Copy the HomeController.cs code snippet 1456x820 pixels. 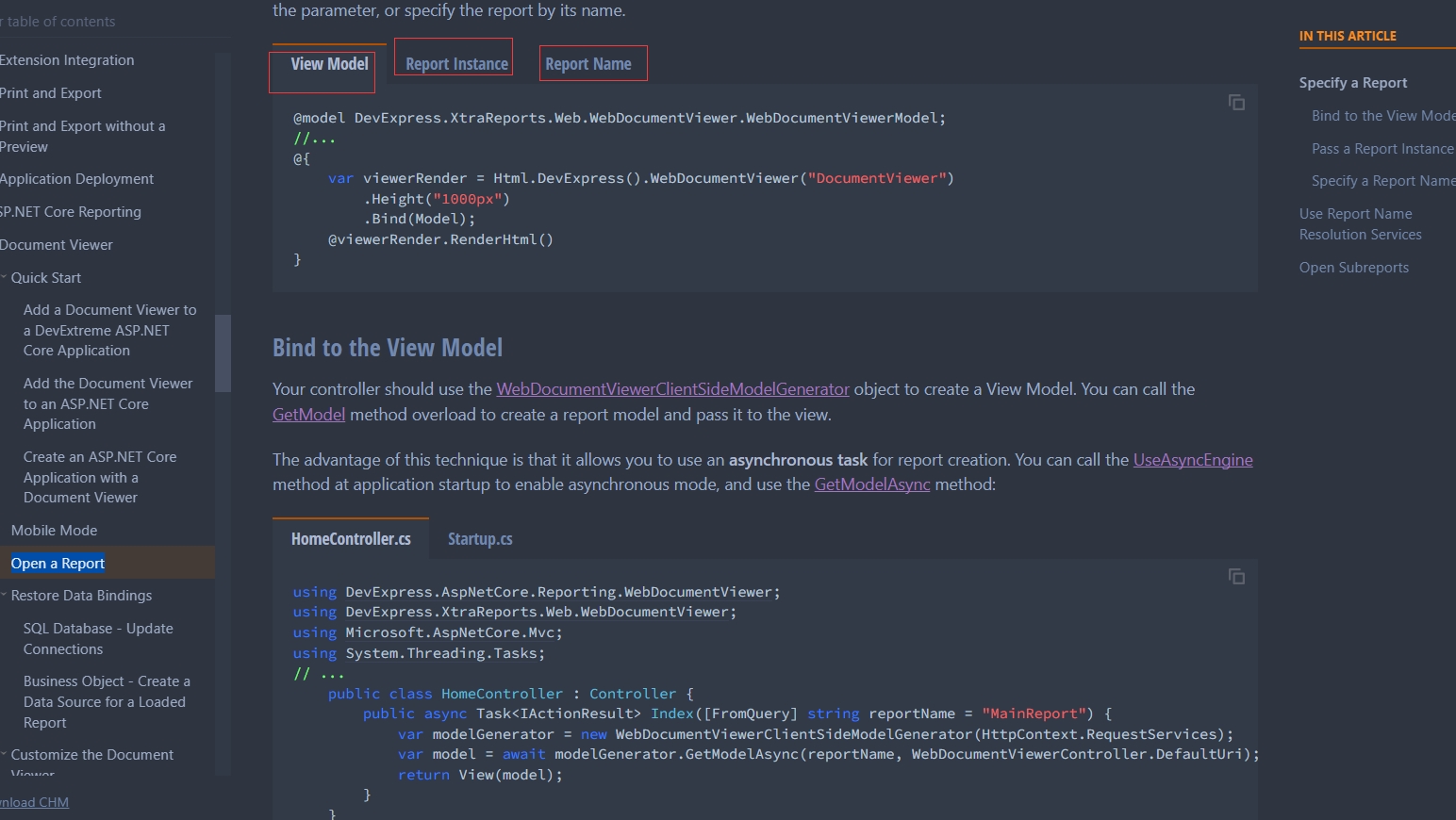click(x=1236, y=576)
